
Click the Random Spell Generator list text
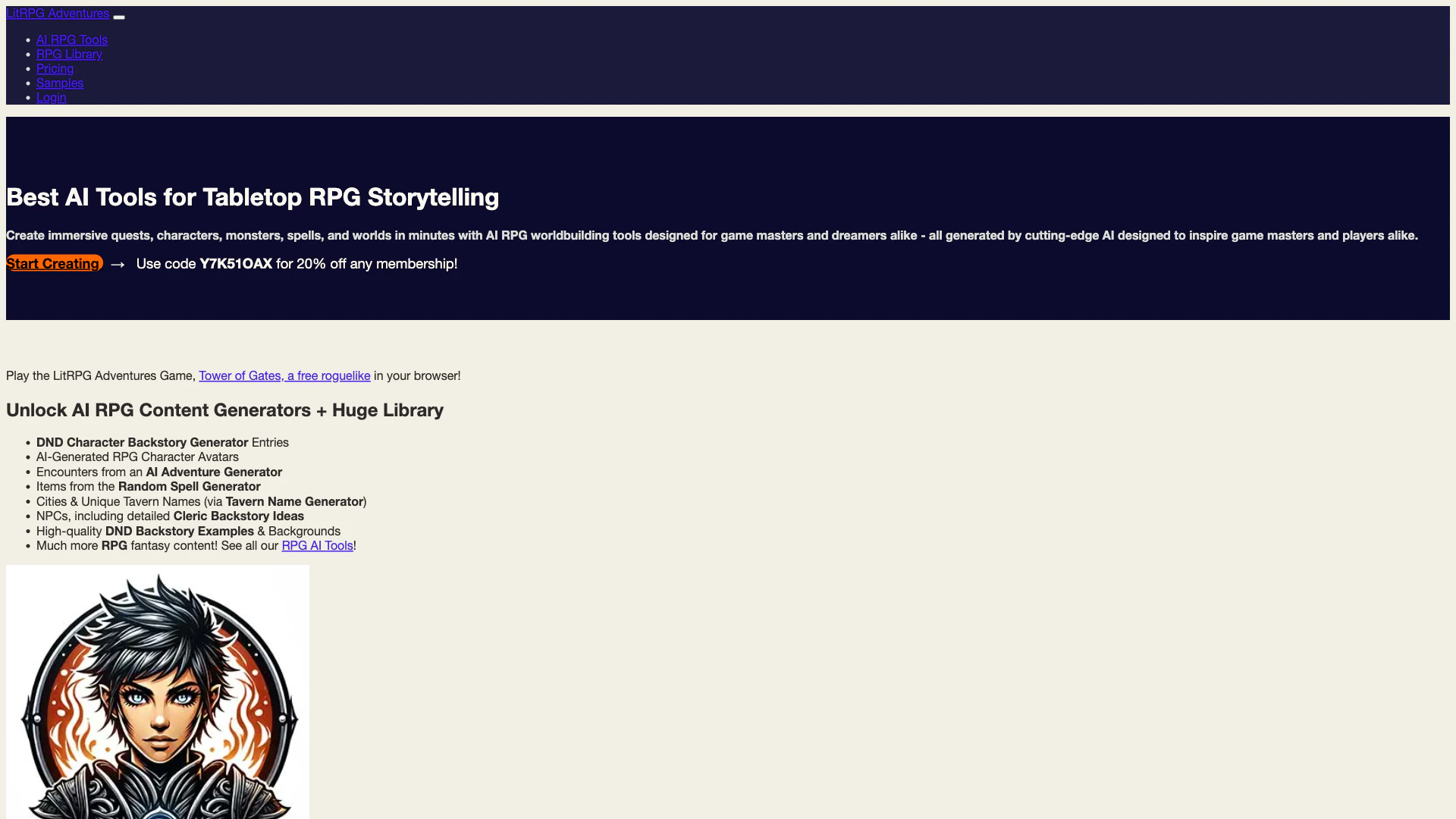point(189,487)
